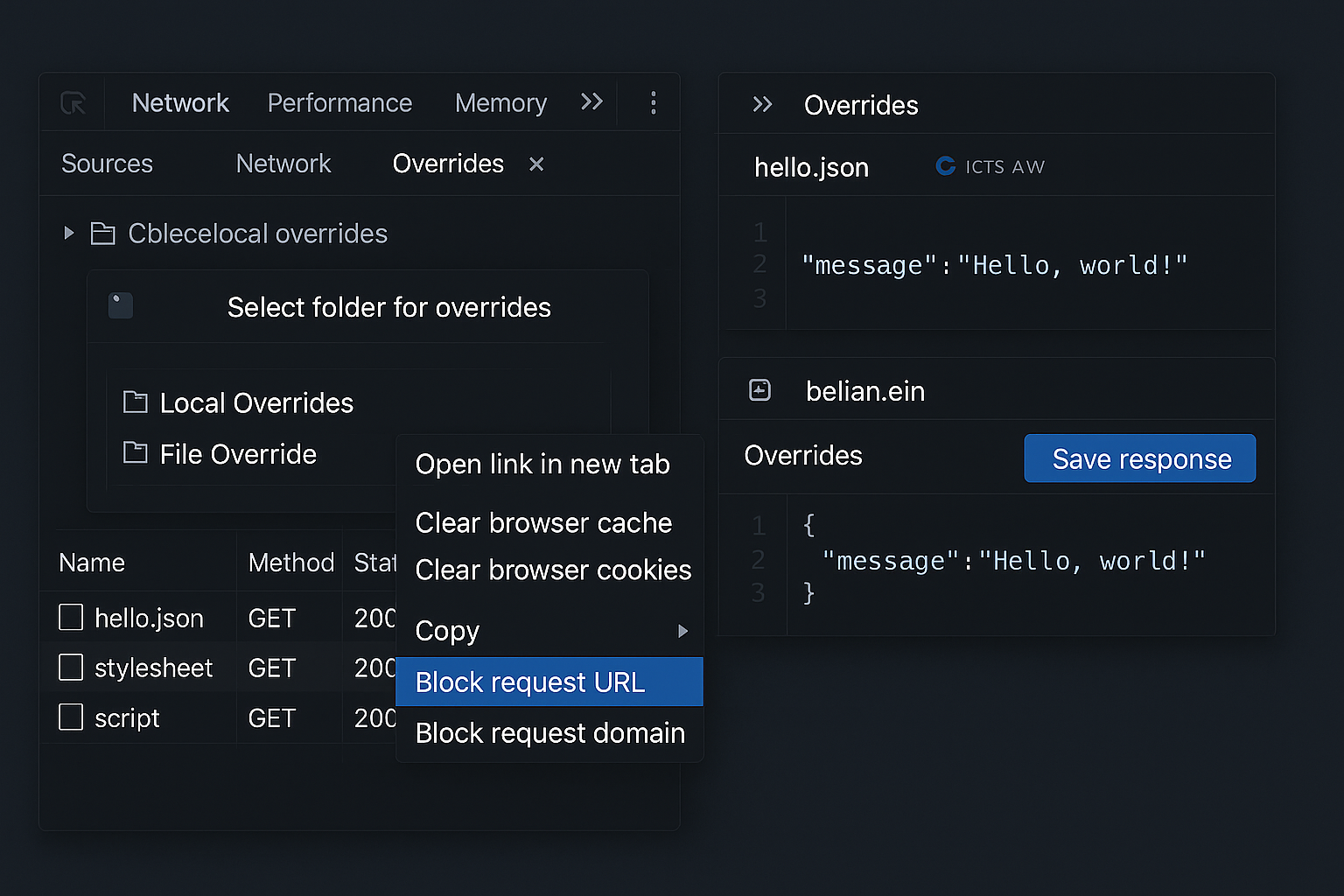This screenshot has width=1344, height=896.
Task: Click the Save response button
Action: tap(1139, 458)
